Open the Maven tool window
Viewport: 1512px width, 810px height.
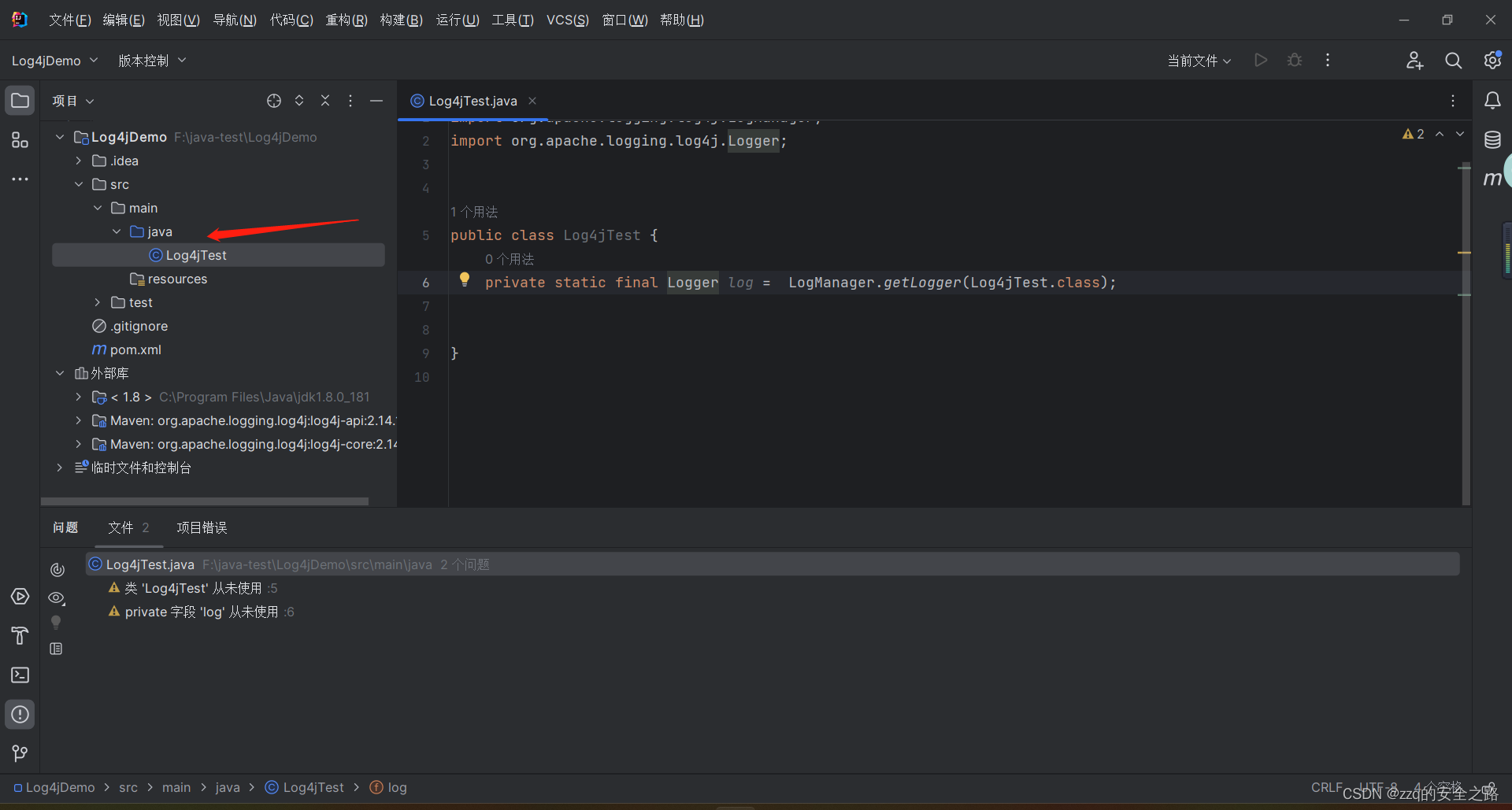[1492, 179]
